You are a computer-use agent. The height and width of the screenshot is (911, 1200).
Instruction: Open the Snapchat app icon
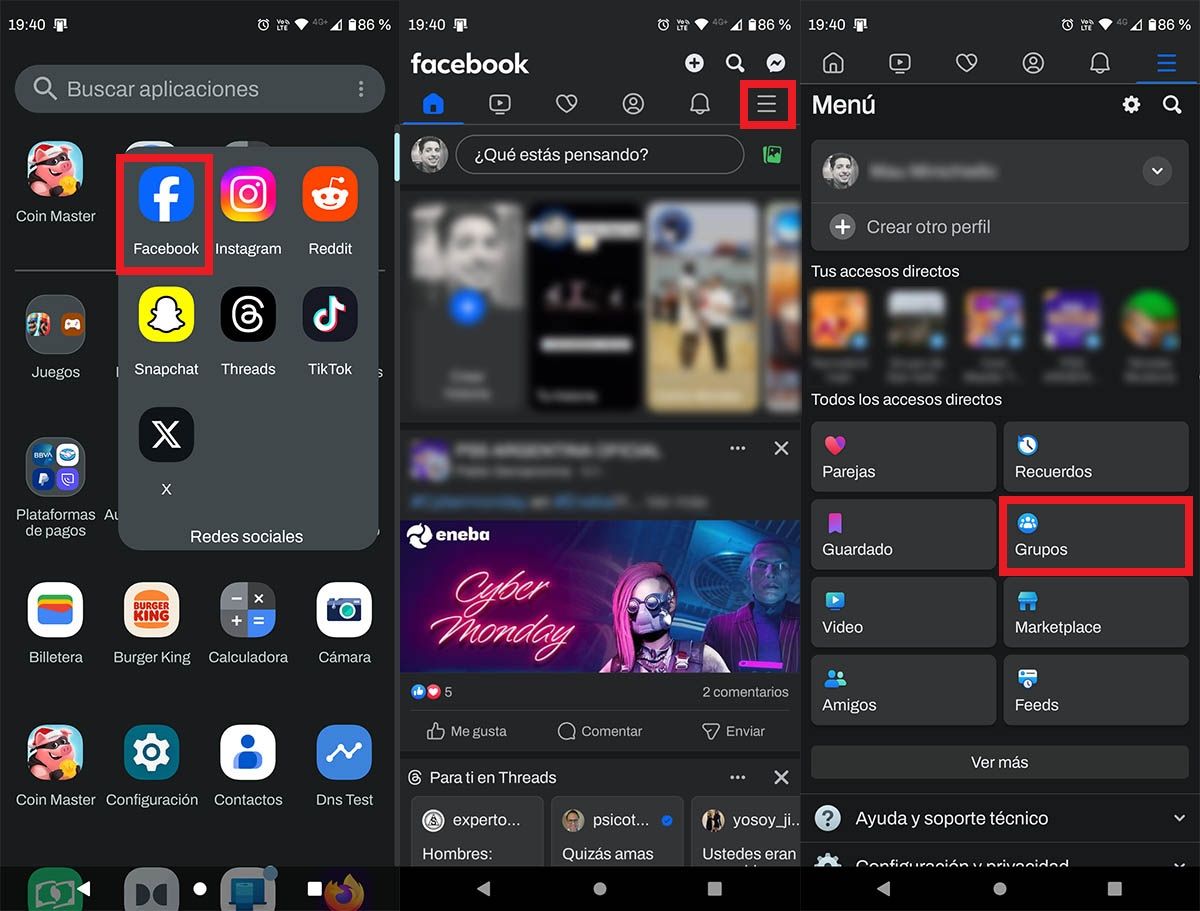click(166, 315)
